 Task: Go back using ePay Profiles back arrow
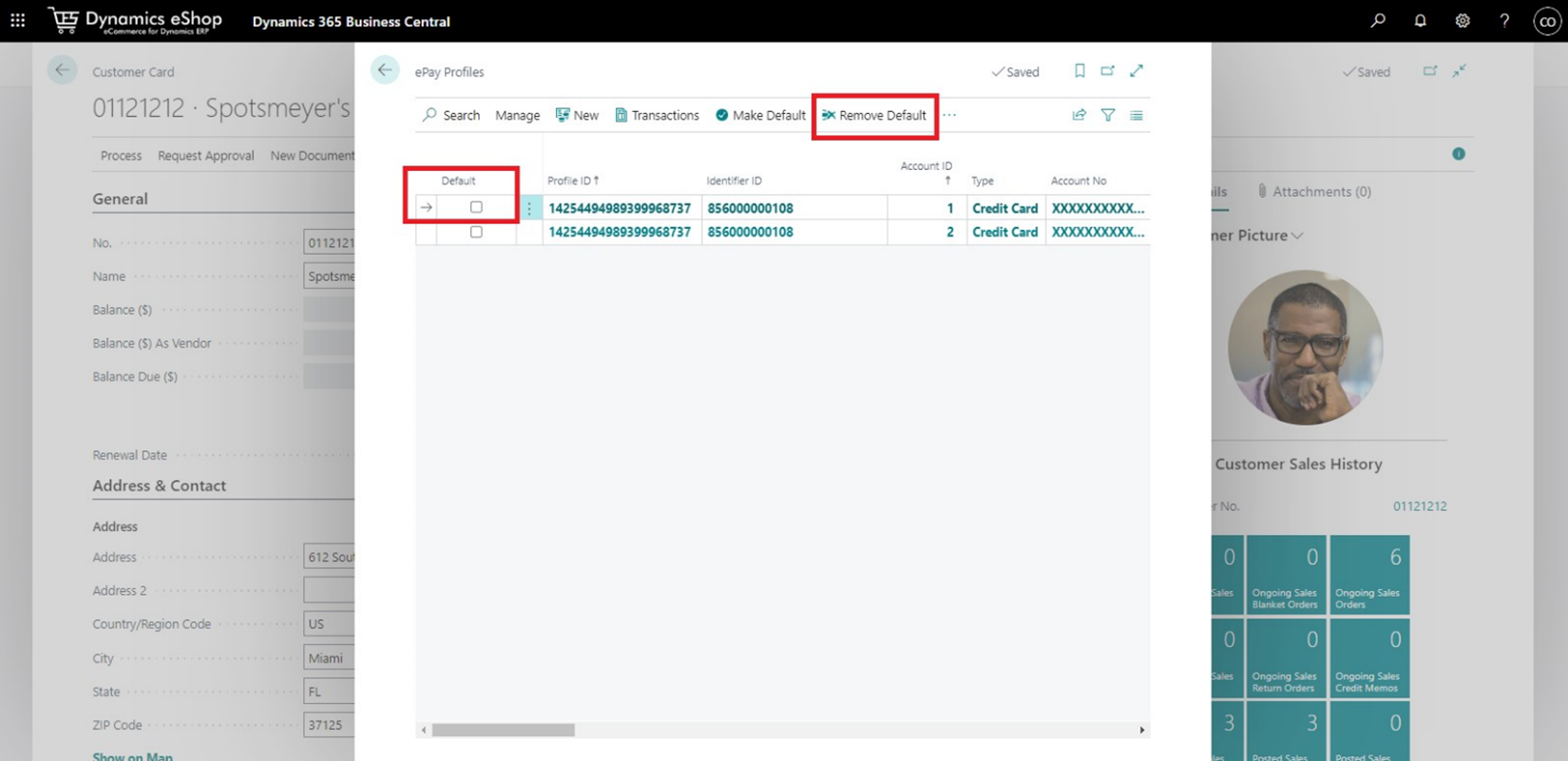(x=385, y=70)
